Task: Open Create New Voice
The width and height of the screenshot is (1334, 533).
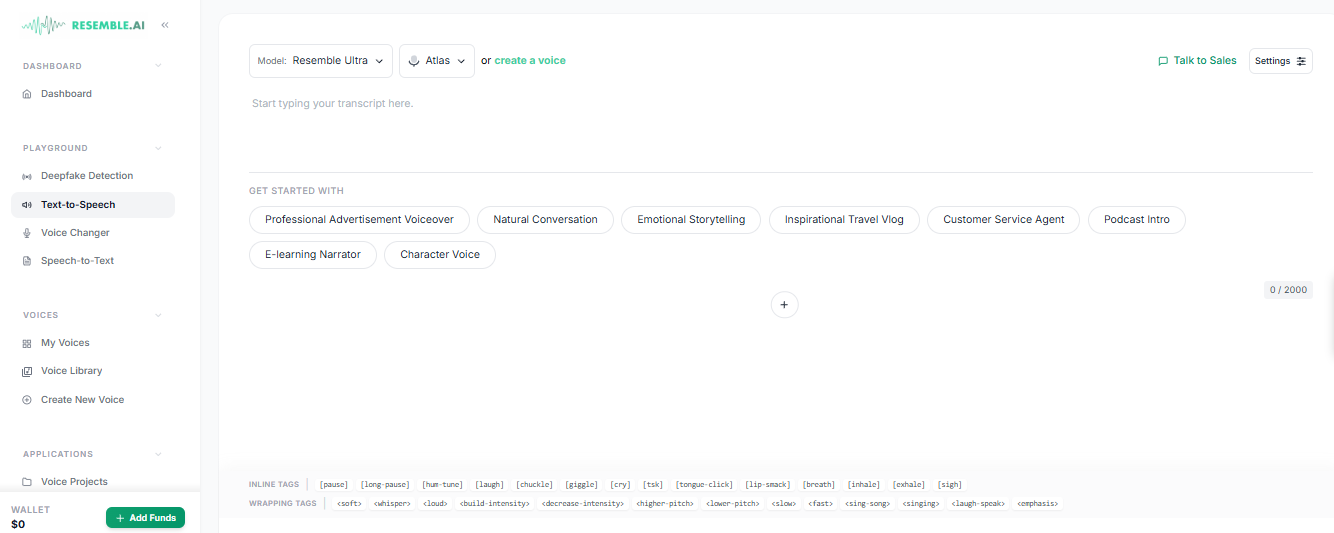Action: coord(82,400)
